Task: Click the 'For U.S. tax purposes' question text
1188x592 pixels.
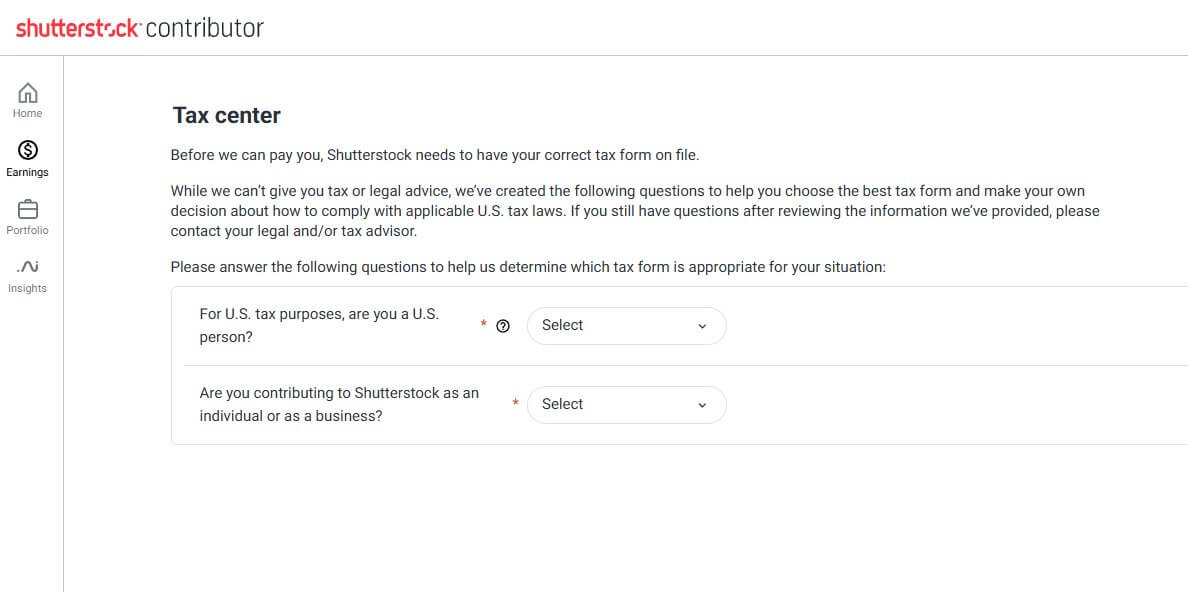Action: coord(319,325)
